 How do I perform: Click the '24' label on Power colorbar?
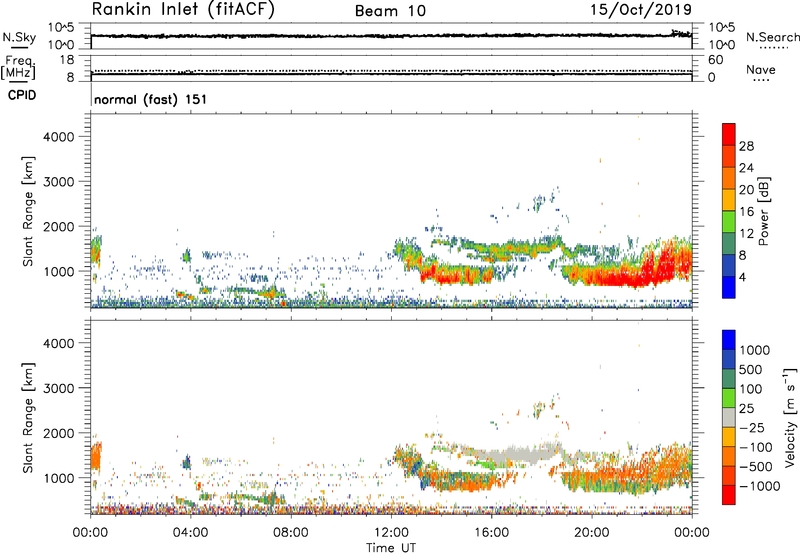746,168
